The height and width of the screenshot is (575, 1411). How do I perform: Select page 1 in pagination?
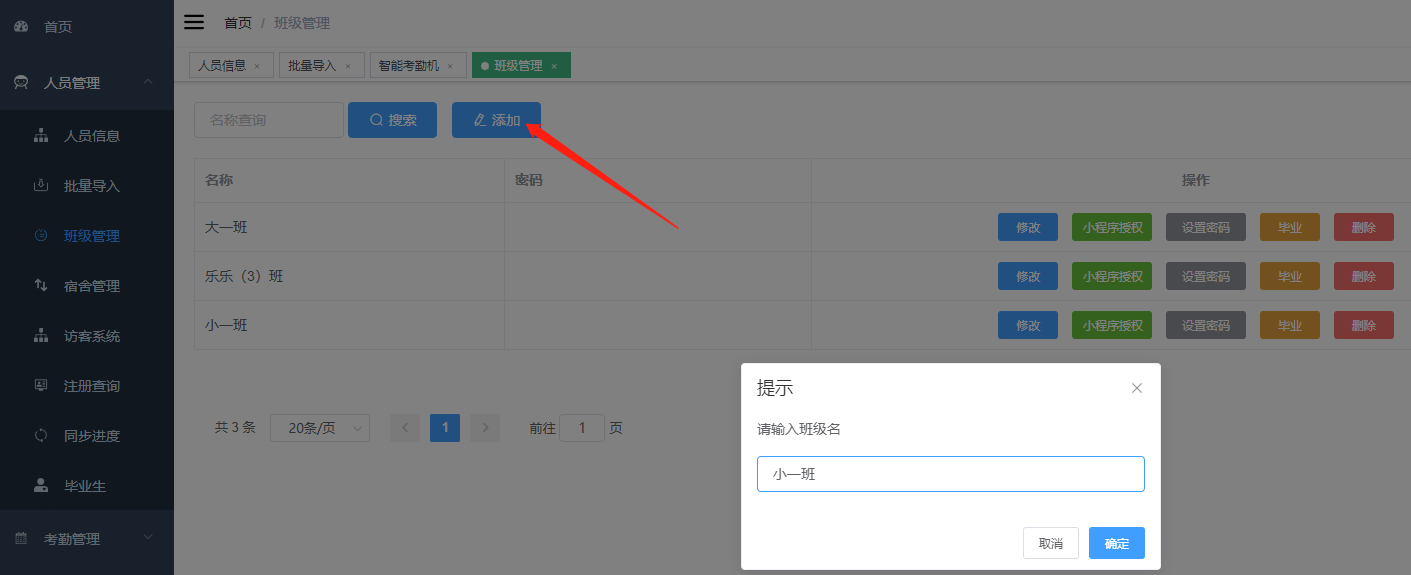tap(445, 428)
